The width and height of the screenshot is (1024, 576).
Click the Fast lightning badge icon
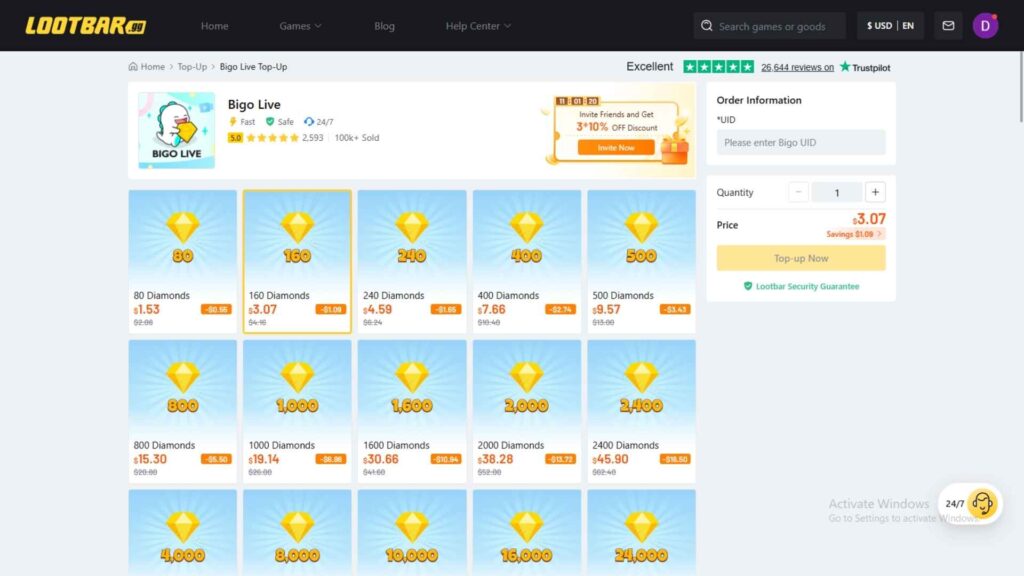tap(232, 121)
